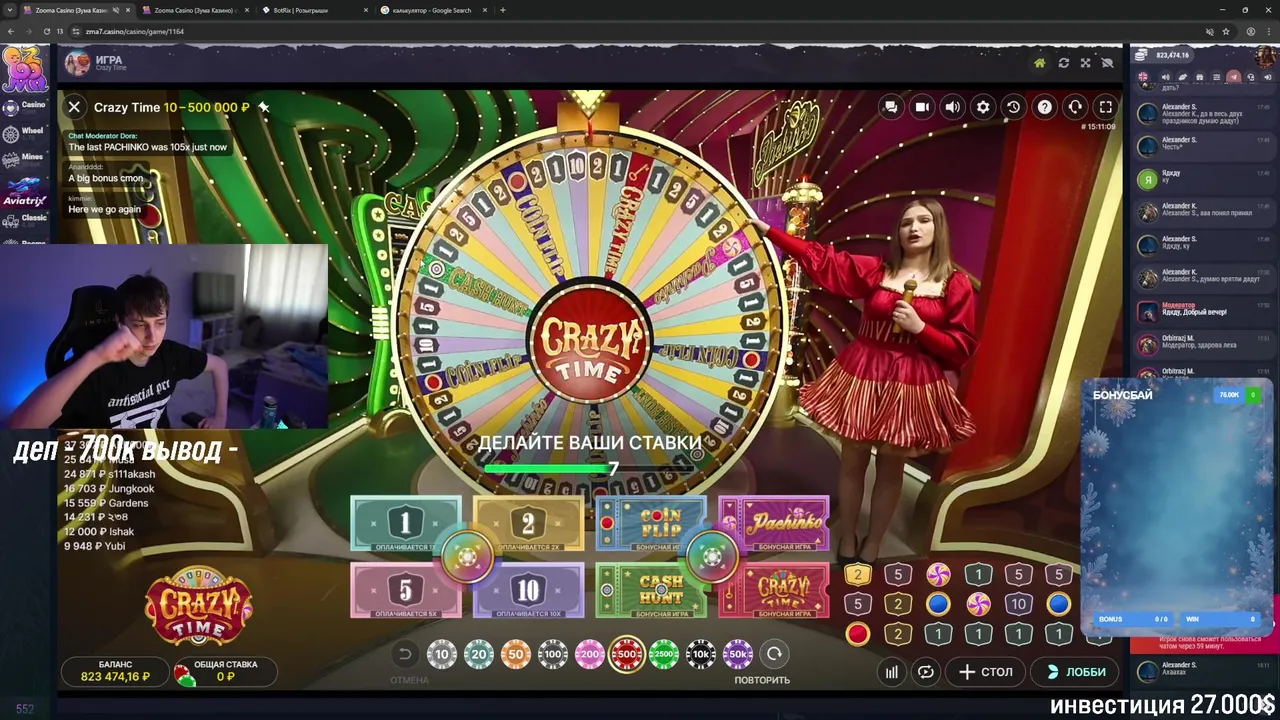Image resolution: width=1280 pixels, height=720 pixels.
Task: Open the game chat panel icon
Action: point(891,107)
